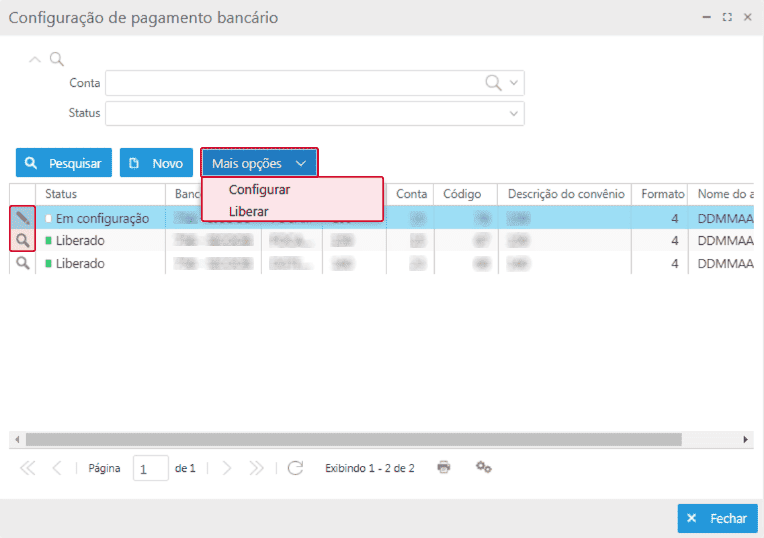Expand the Conta dropdown arrow
764x538 pixels.
(514, 83)
